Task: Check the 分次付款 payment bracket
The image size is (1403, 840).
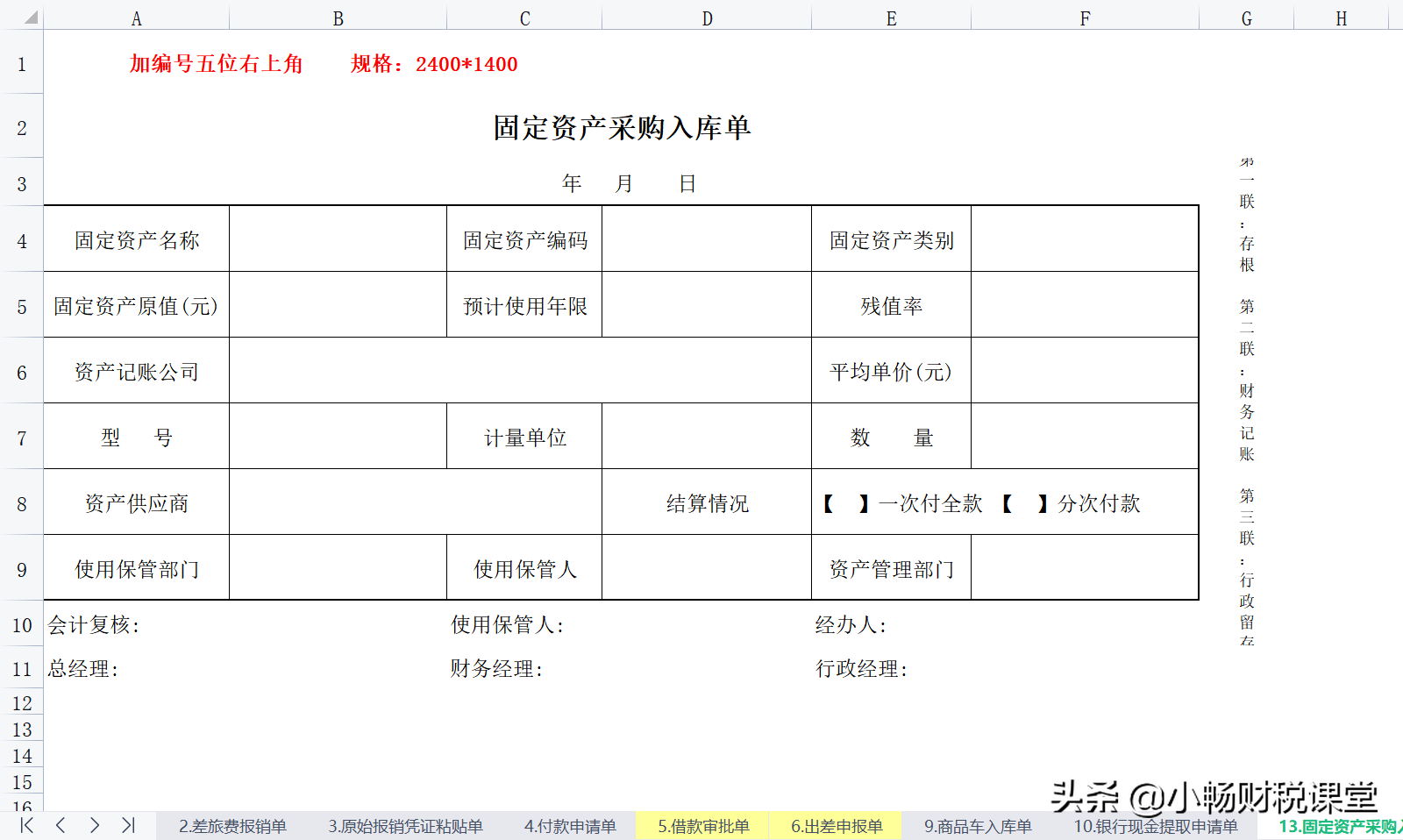Action: (1022, 503)
